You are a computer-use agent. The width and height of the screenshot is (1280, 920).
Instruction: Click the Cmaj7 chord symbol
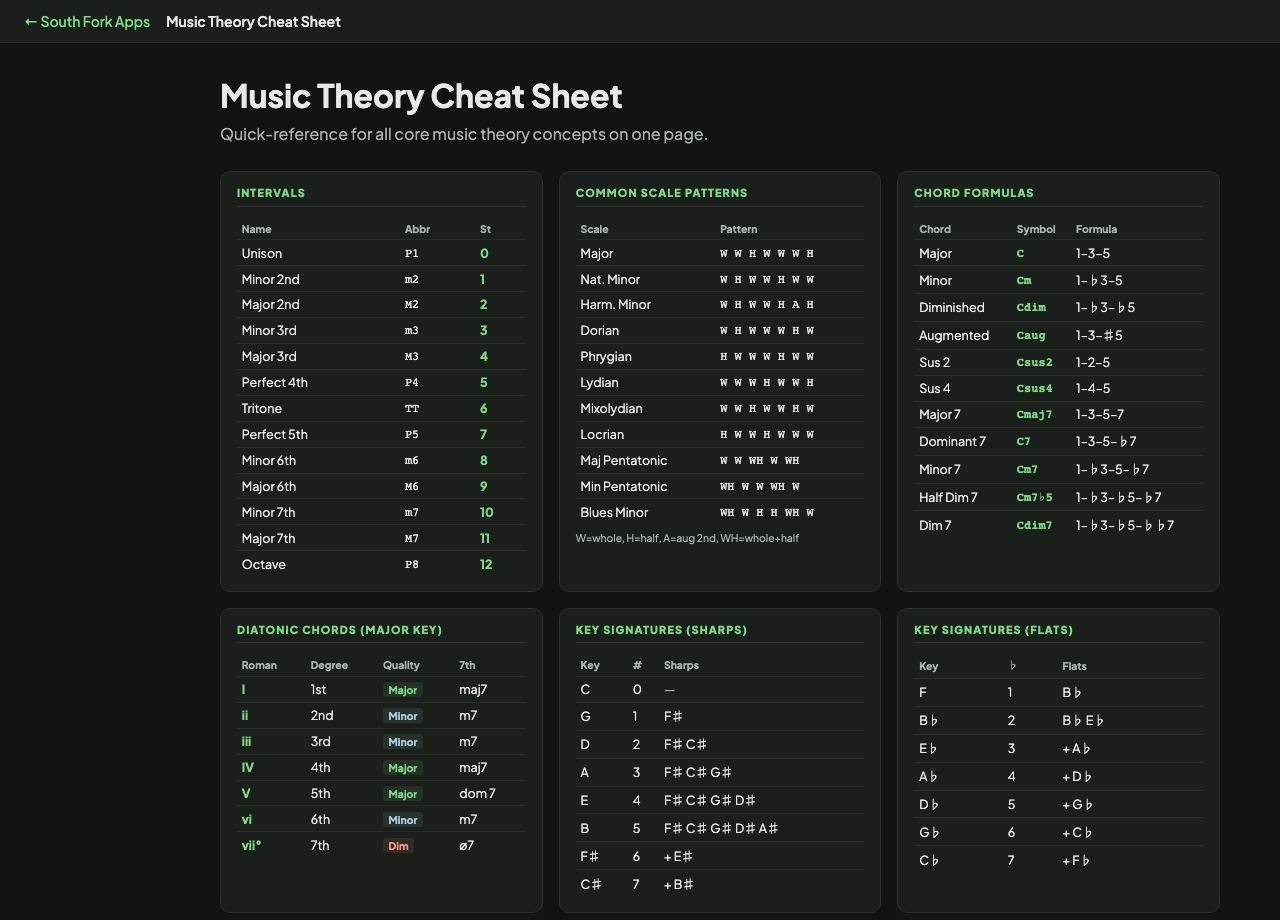click(x=1034, y=414)
